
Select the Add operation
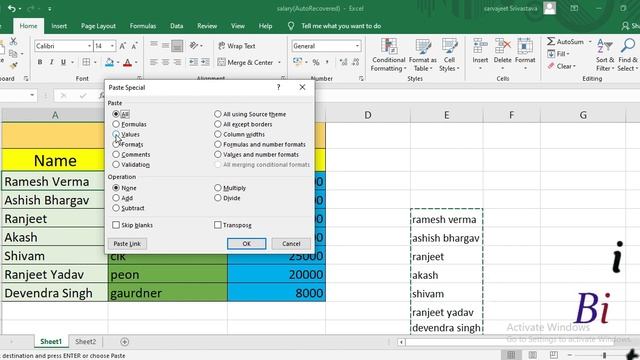116,198
